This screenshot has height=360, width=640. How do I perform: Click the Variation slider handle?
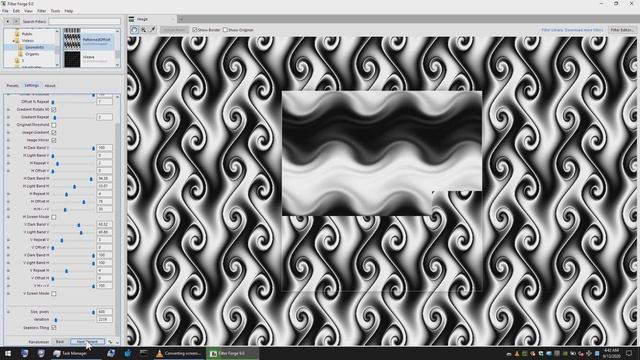point(56,320)
